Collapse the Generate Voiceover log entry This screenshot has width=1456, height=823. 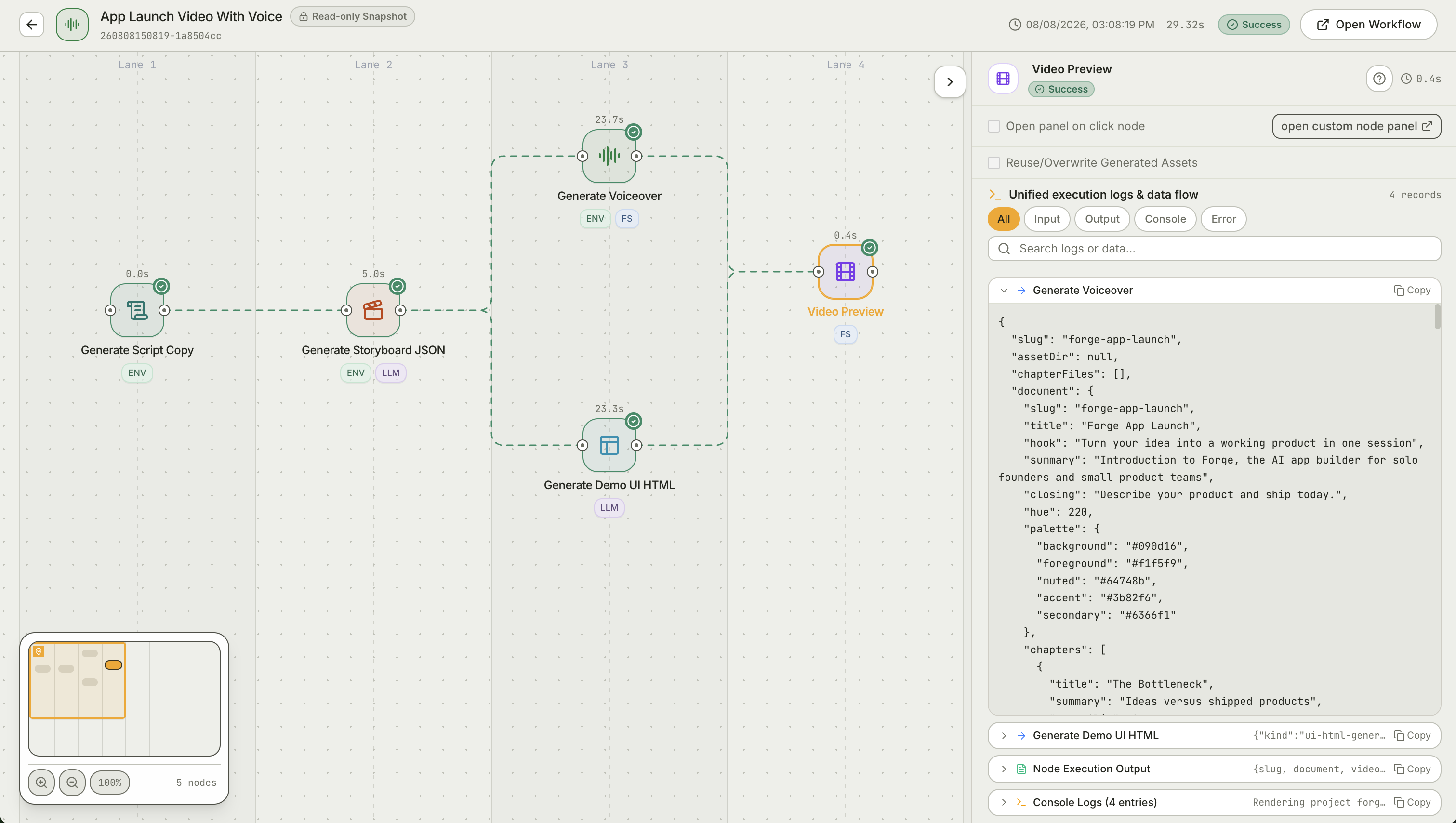coord(1004,291)
